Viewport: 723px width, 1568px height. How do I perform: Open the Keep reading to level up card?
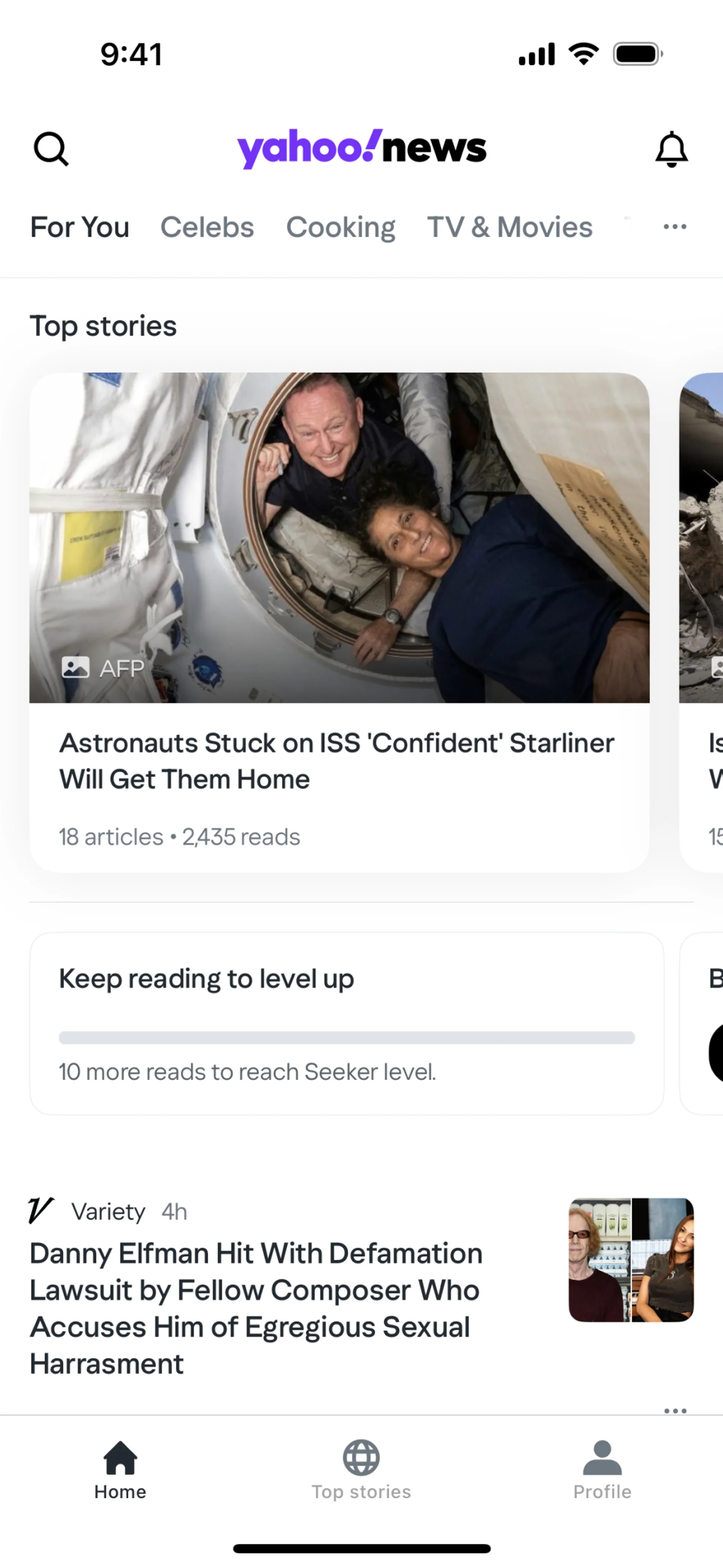tap(346, 1023)
